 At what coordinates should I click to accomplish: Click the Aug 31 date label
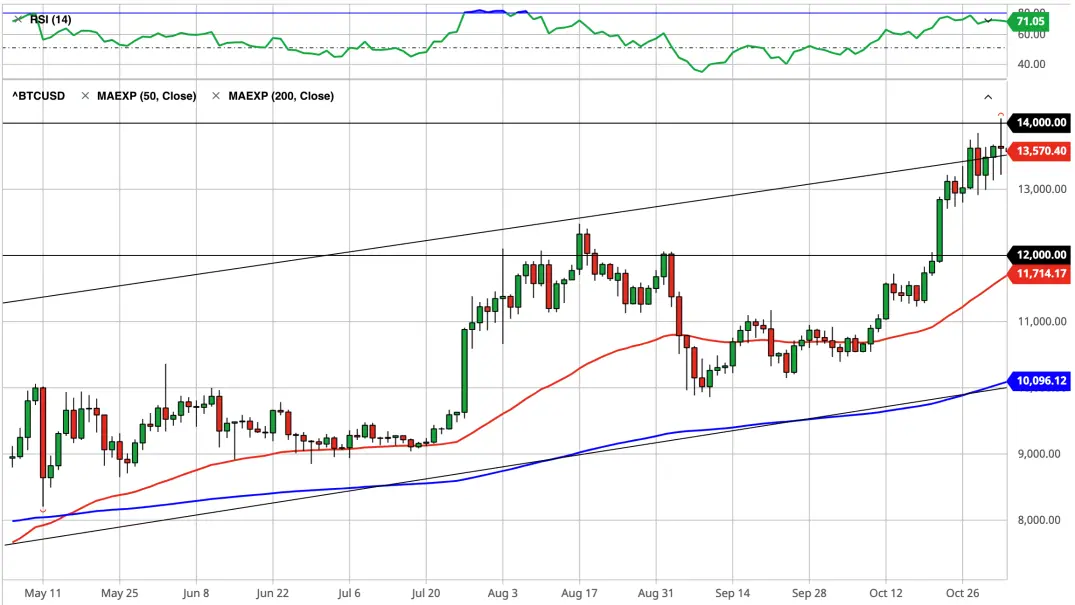(656, 593)
